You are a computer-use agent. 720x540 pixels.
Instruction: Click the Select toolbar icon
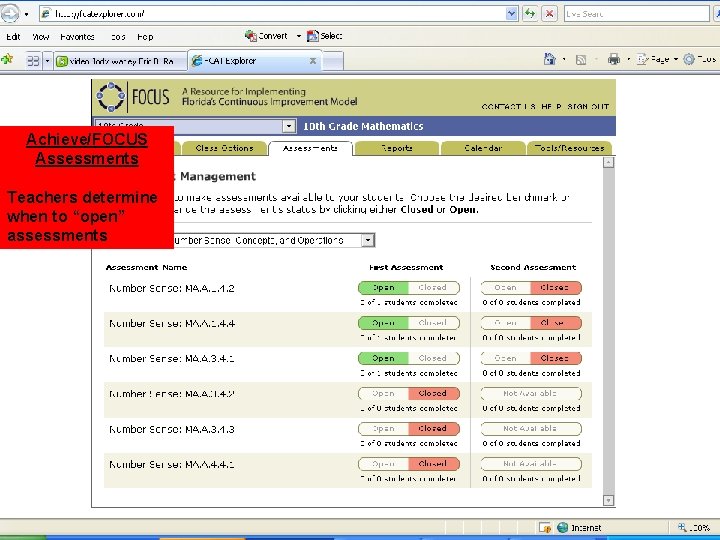[313, 36]
